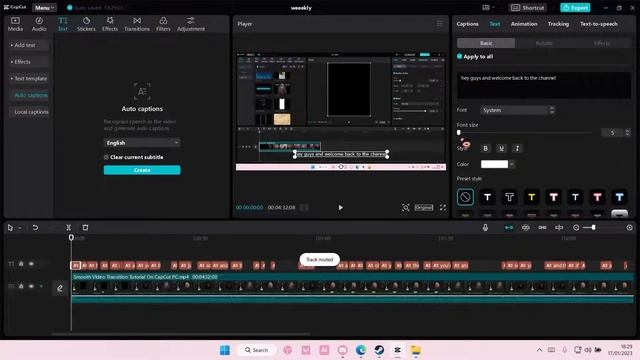Click the Windows Start button

click(224, 350)
